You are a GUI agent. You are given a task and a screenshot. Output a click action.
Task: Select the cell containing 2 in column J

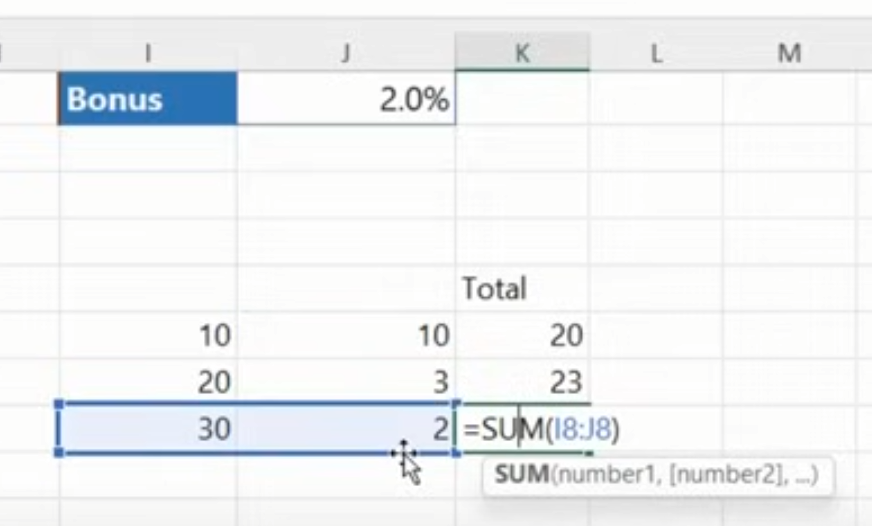pyautogui.click(x=346, y=429)
